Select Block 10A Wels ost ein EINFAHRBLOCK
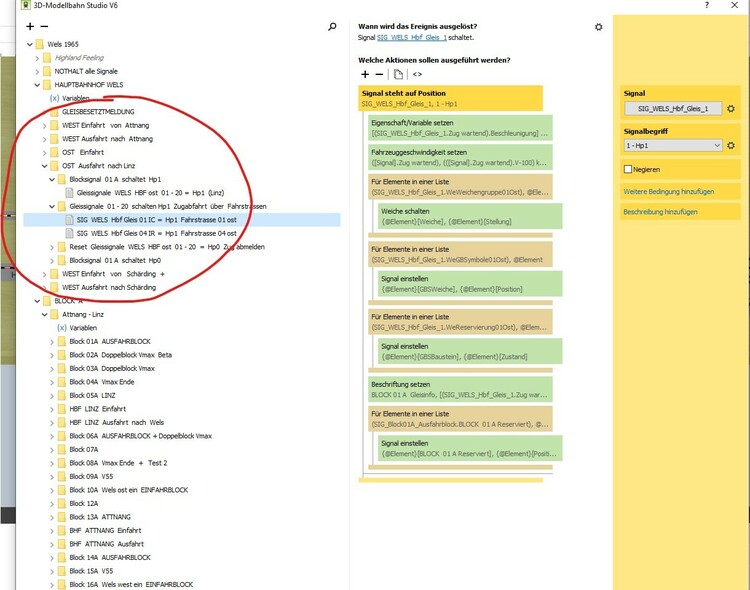 pyautogui.click(x=129, y=490)
